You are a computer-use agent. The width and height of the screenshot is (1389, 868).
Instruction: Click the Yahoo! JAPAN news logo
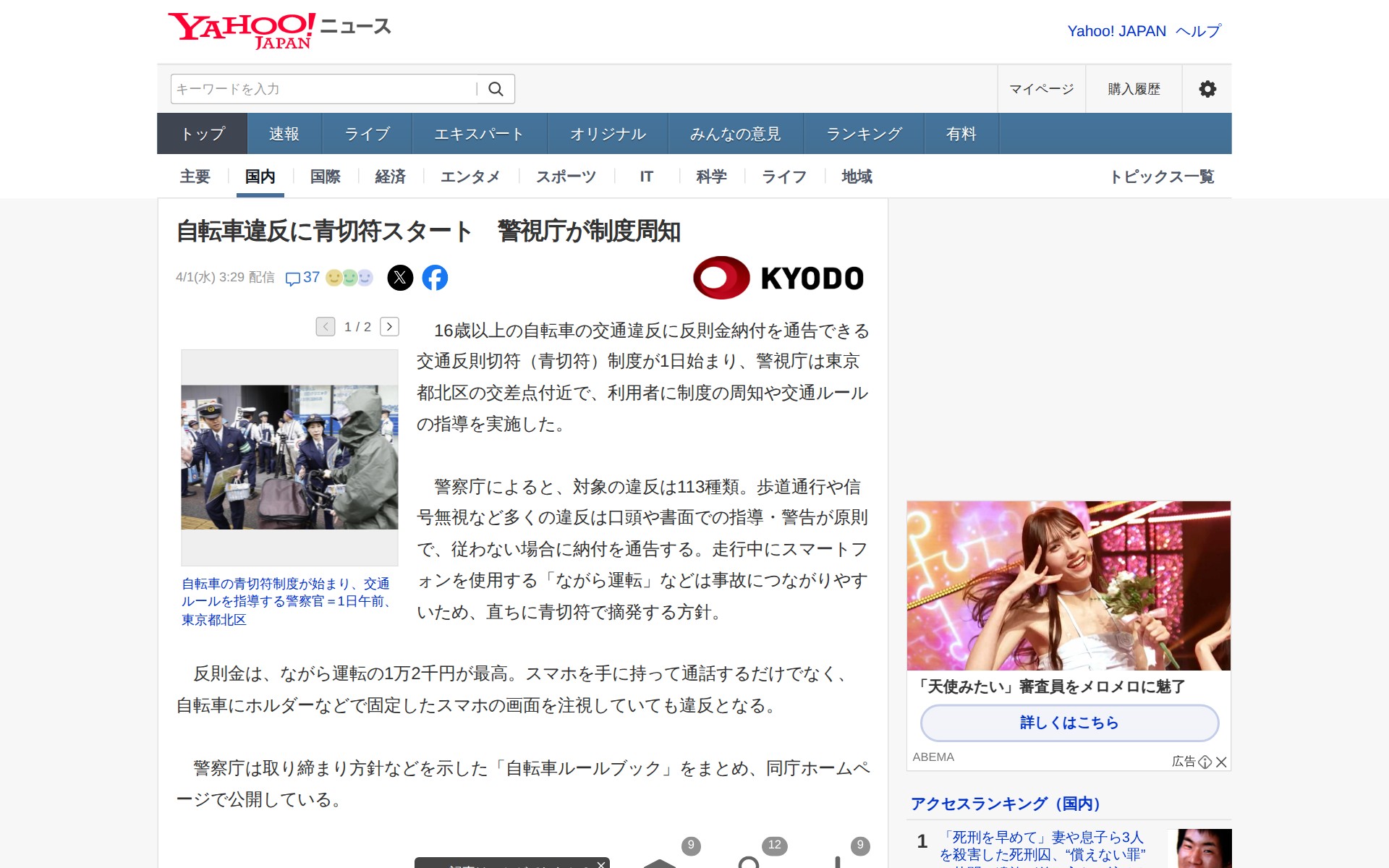tap(279, 30)
